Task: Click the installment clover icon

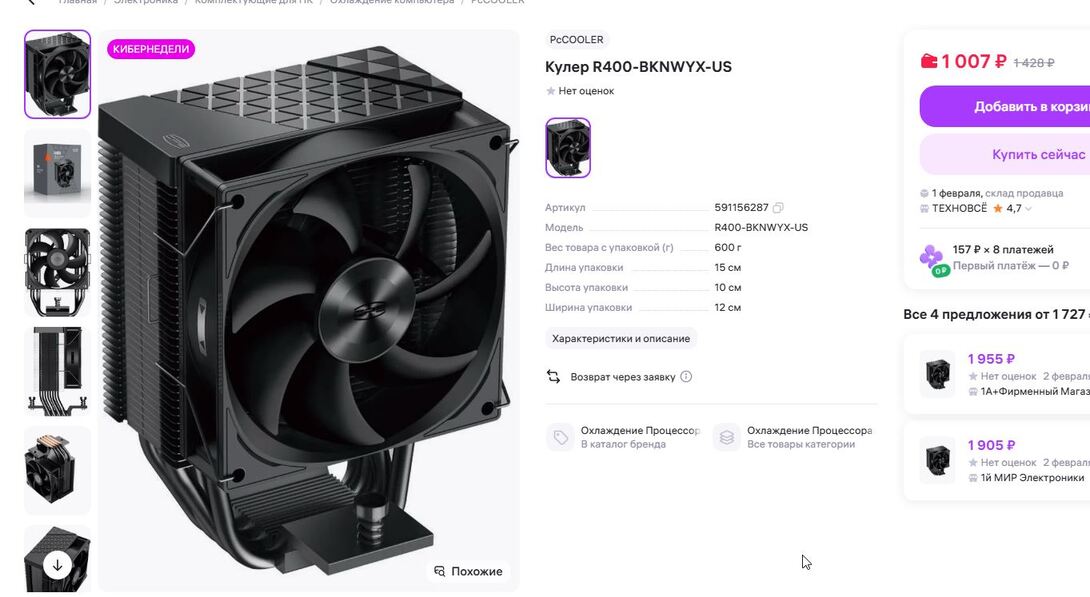Action: click(933, 259)
